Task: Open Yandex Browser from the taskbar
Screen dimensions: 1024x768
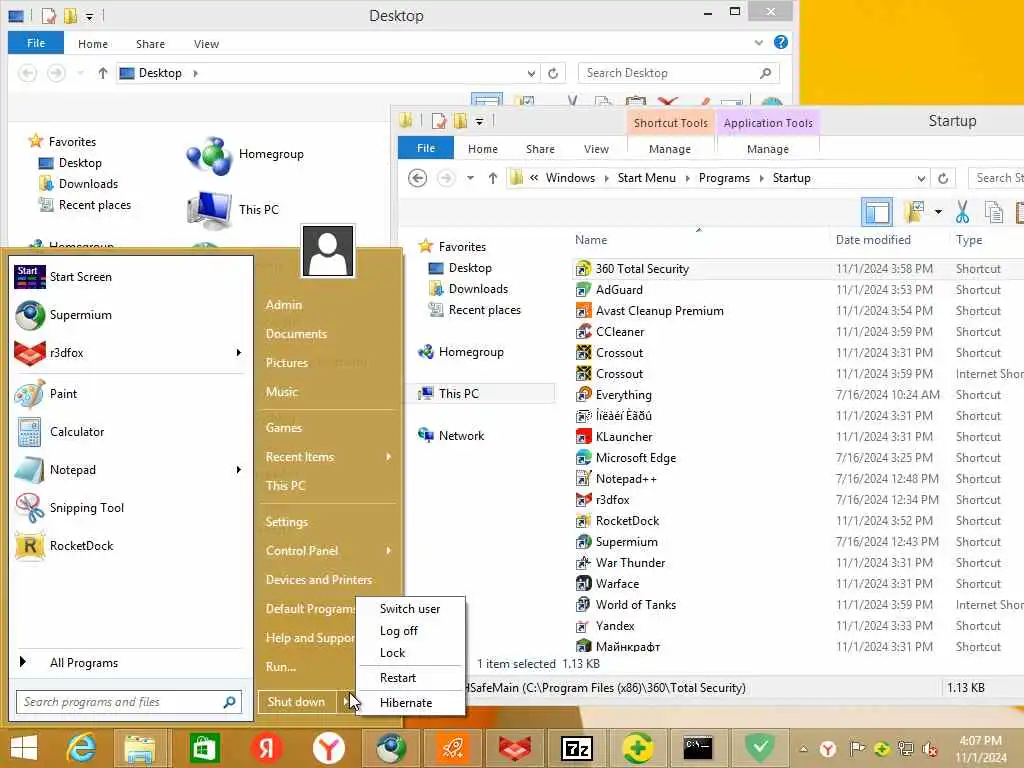Action: (328, 748)
